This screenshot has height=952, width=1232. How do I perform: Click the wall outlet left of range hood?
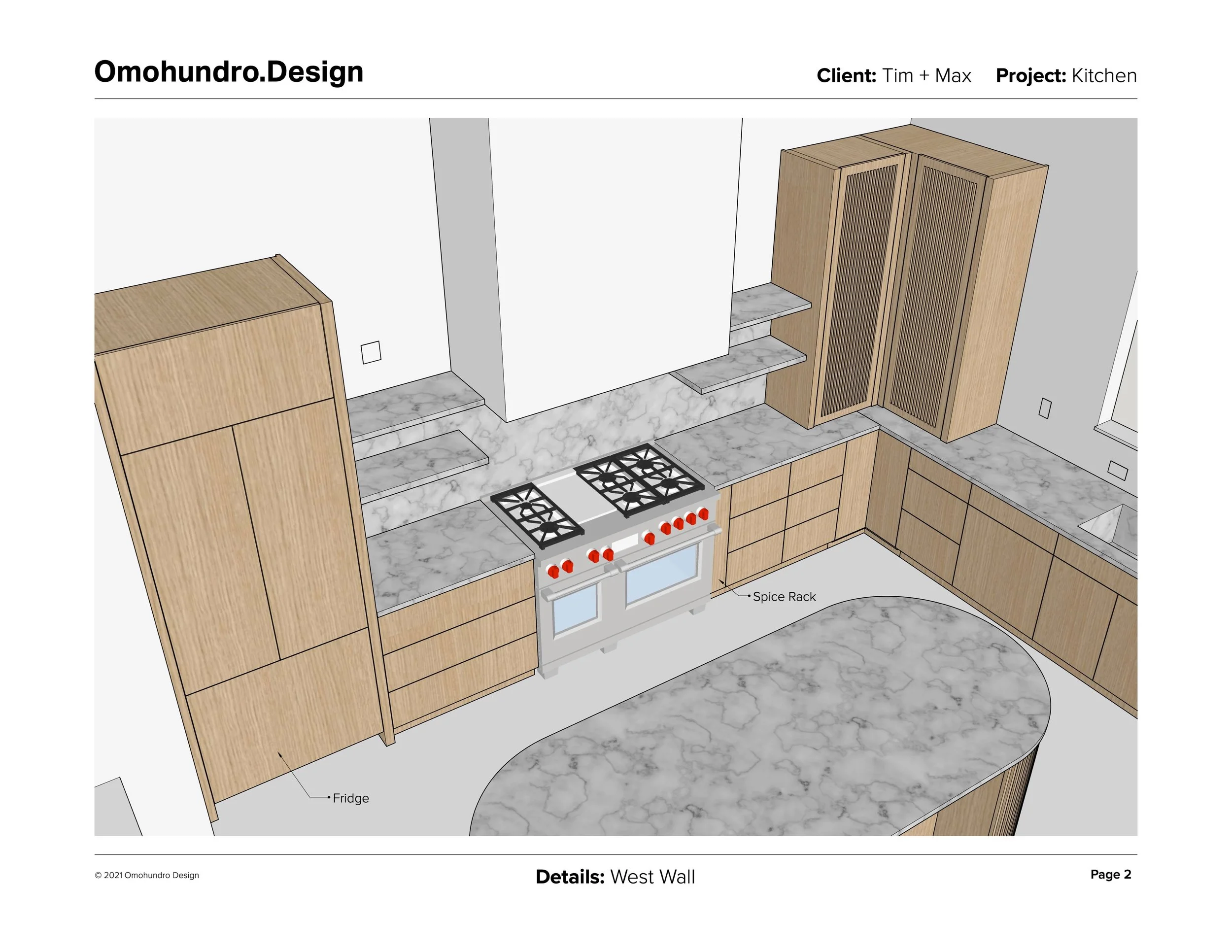(371, 352)
